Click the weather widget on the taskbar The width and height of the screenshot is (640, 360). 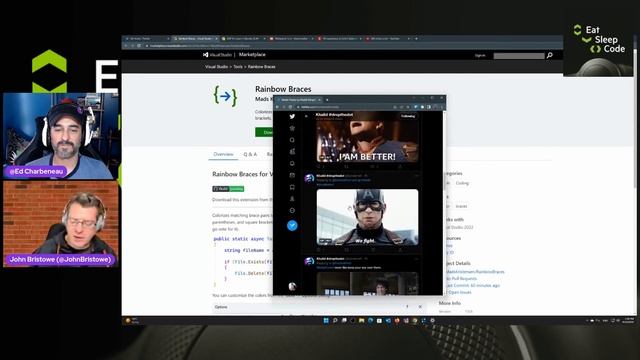pos(132,320)
